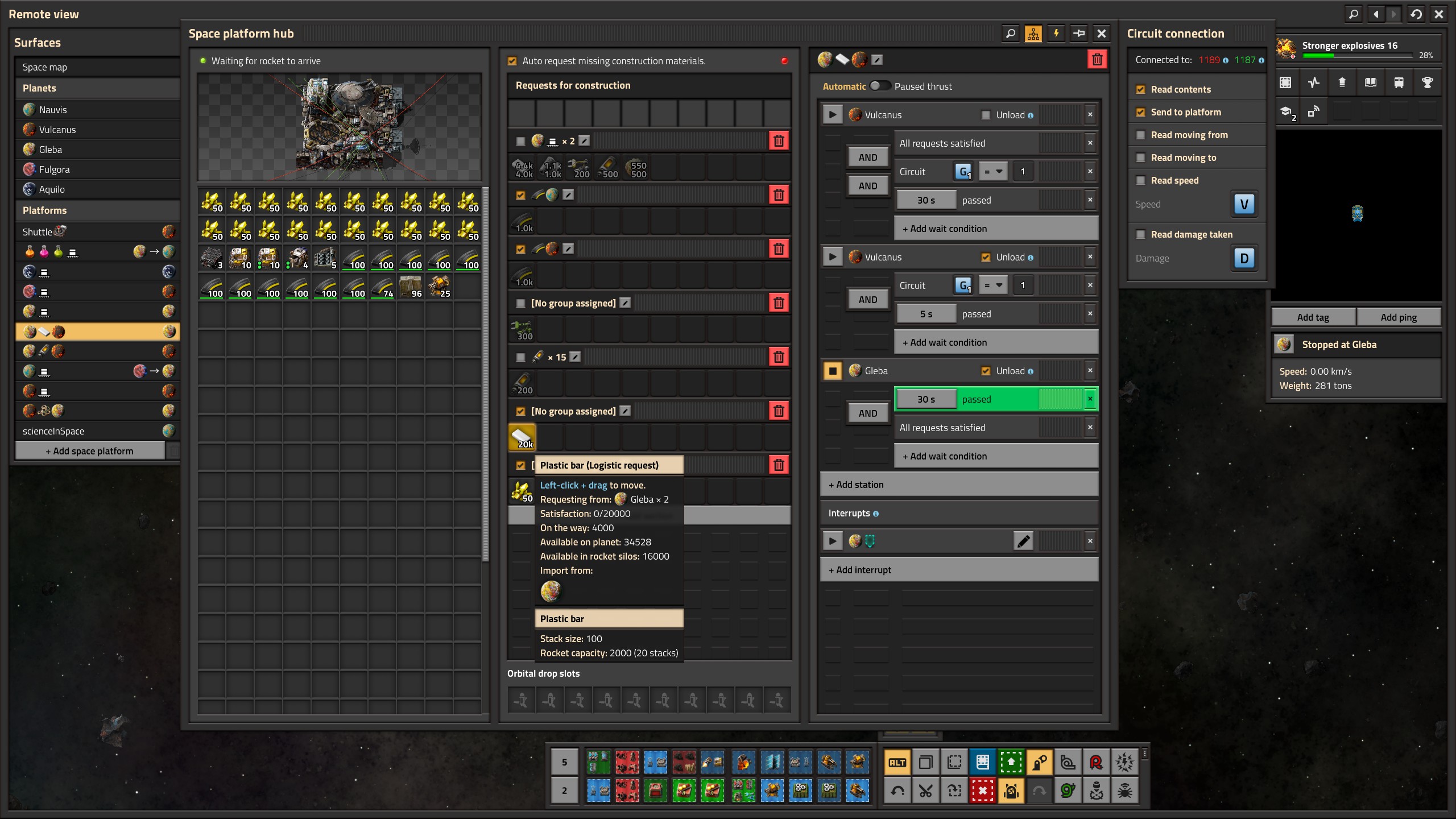Delete the plastic bar 20k request group
1456x819 pixels.
pos(779,411)
